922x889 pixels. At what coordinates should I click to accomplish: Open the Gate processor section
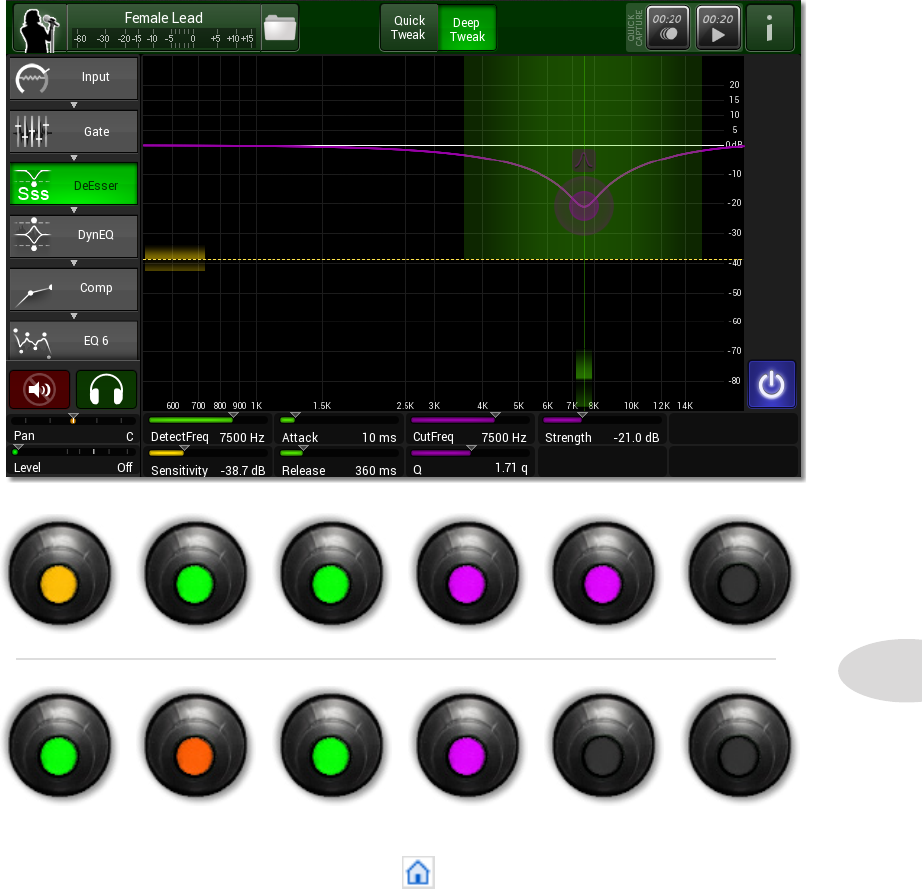tap(74, 132)
